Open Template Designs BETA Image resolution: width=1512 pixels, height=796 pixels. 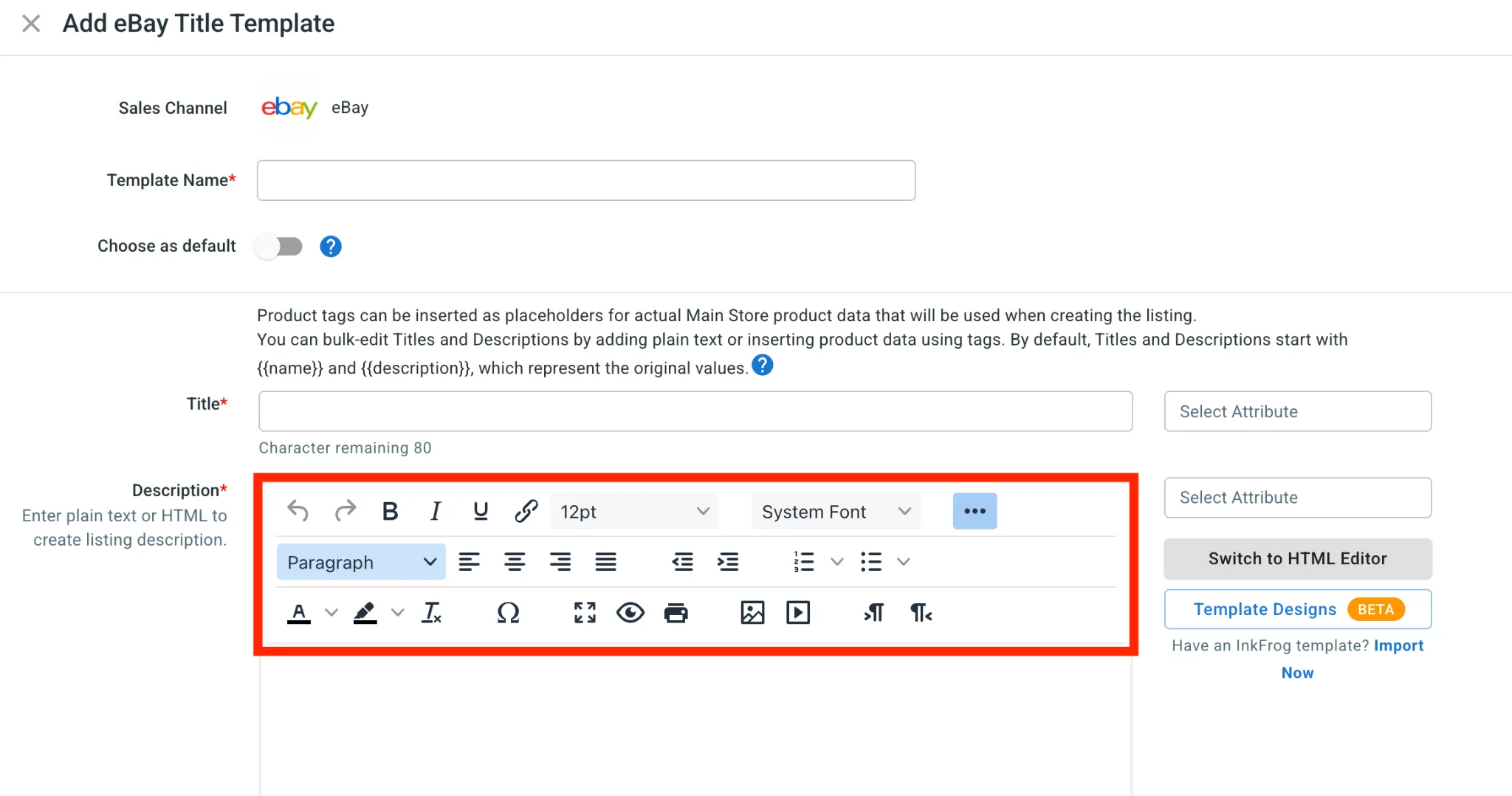tap(1298, 609)
